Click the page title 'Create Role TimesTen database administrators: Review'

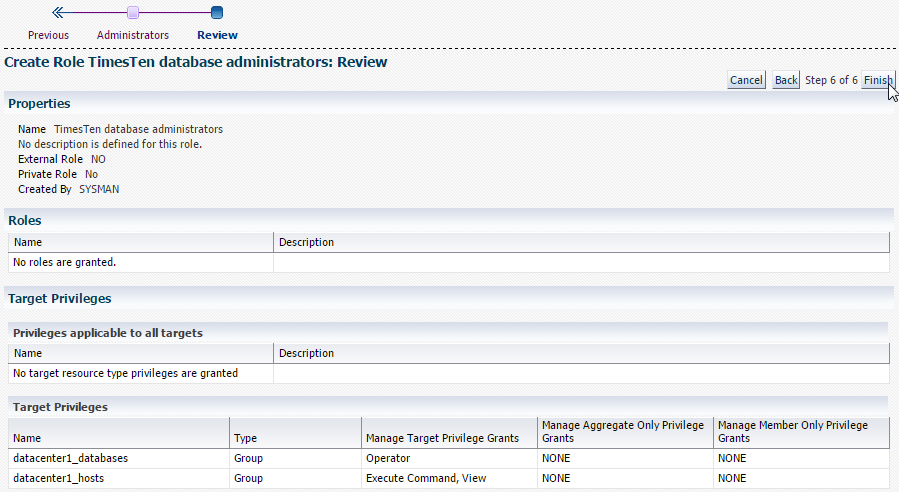click(x=196, y=62)
